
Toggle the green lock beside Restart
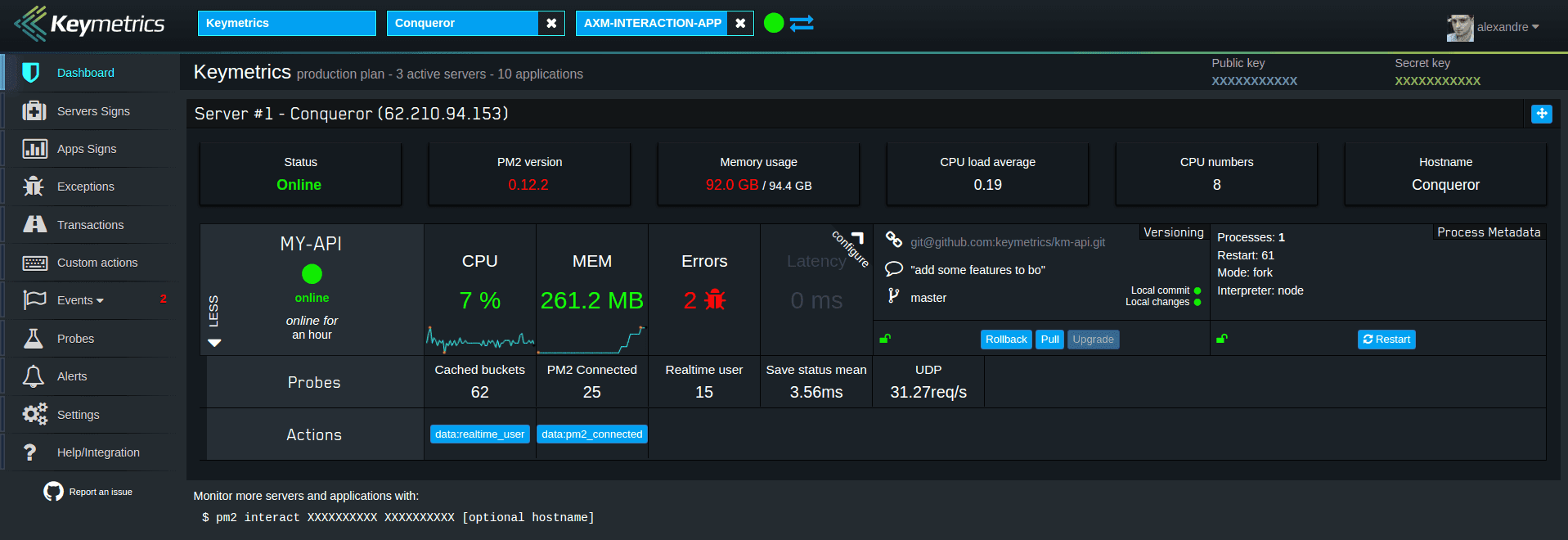point(1222,339)
